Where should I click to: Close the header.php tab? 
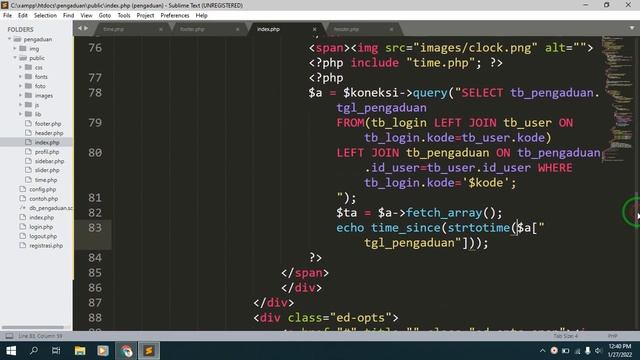point(391,29)
